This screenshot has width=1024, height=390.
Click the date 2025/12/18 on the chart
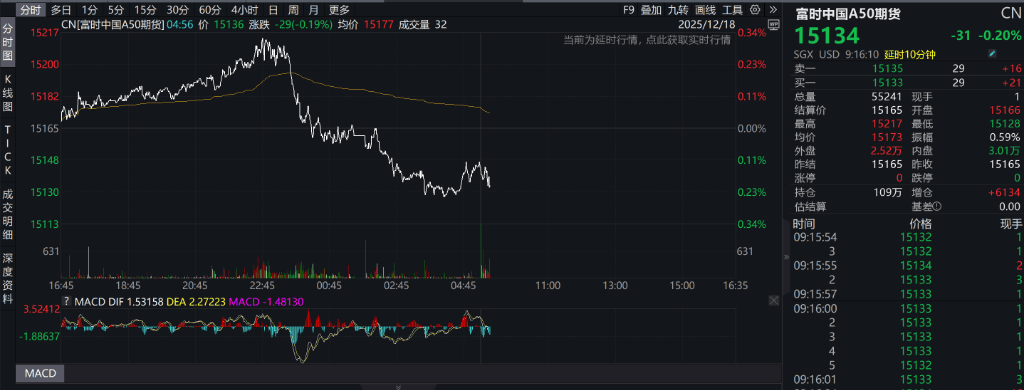[707, 25]
